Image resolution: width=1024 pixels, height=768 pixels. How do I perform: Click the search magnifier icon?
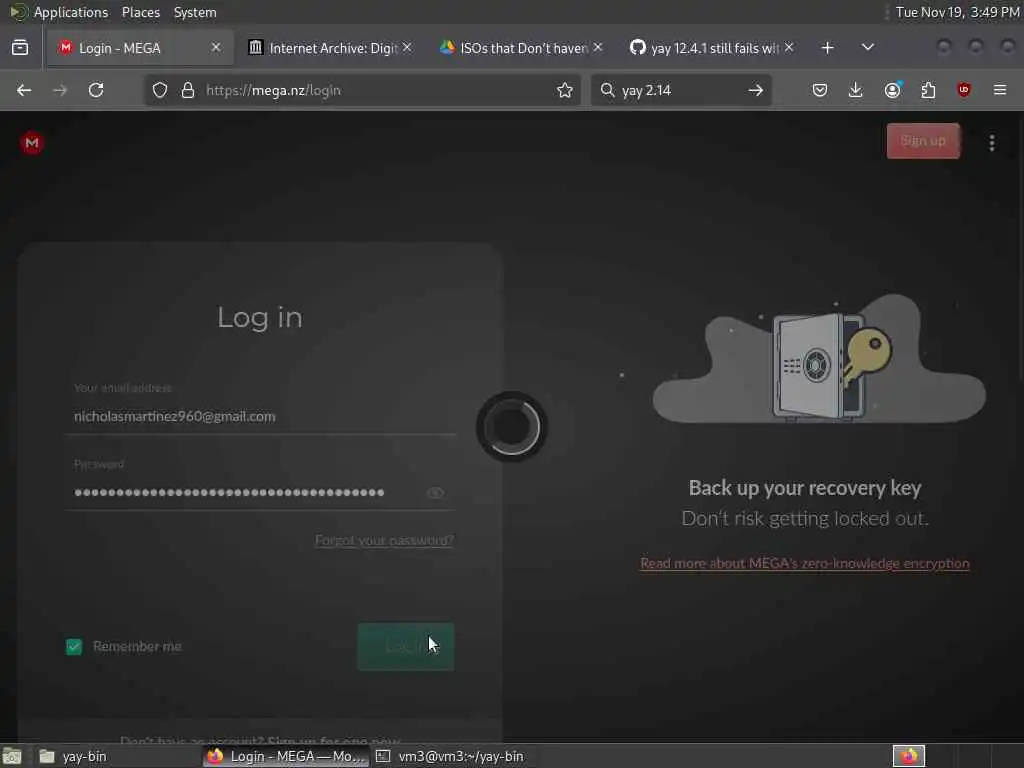pyautogui.click(x=607, y=90)
